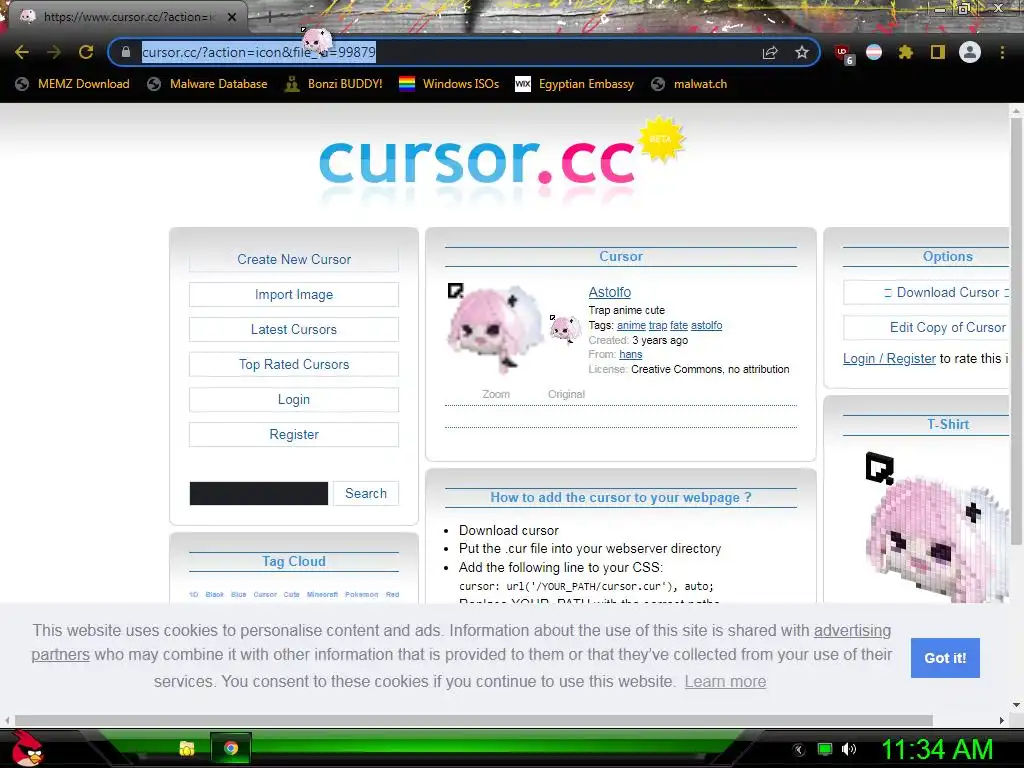
Task: Click the Login / Register link
Action: tap(889, 359)
